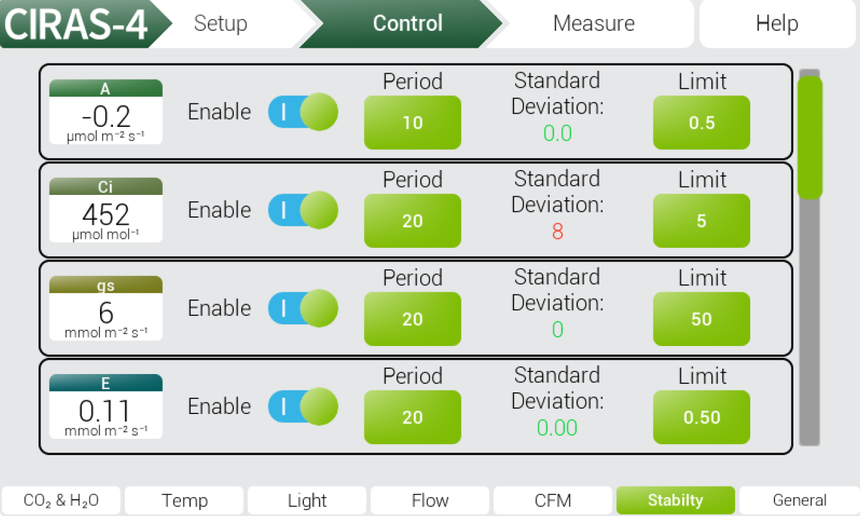
Task: Select the CO₂ & H₂O bottom tab
Action: click(60, 500)
